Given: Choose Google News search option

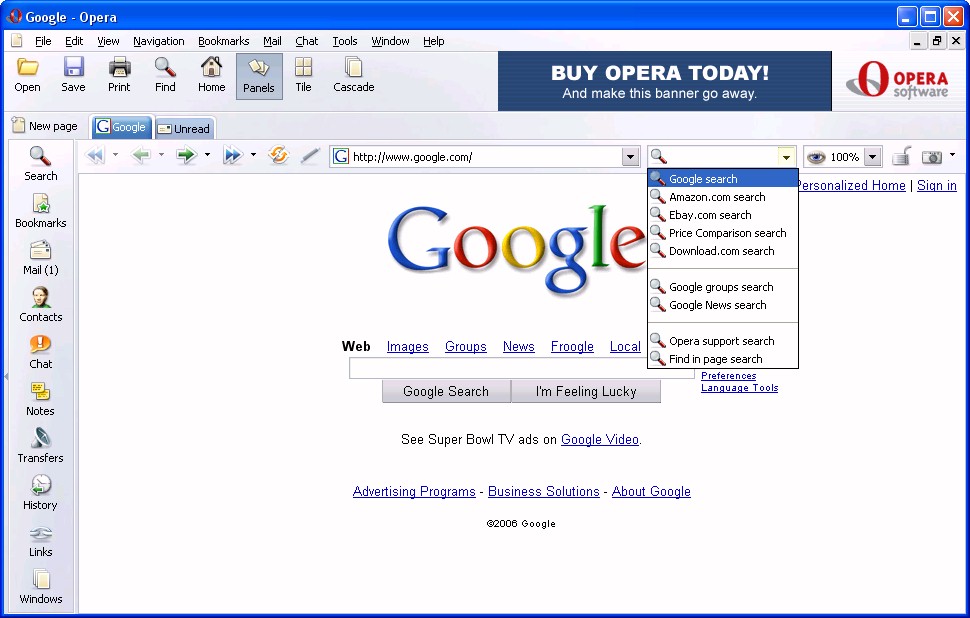Looking at the screenshot, I should tap(723, 304).
